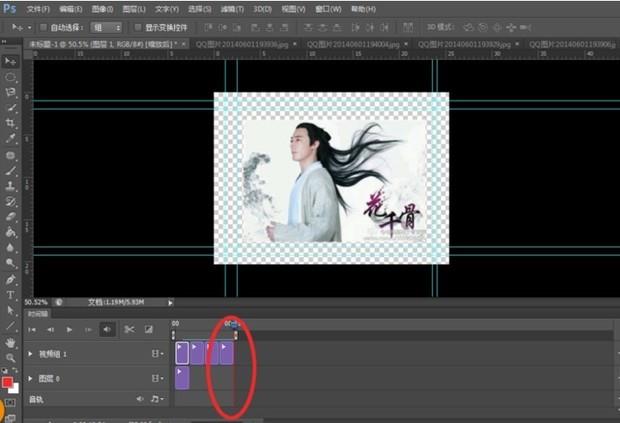620x423 pixels.
Task: Toggle the 显示变换控件 checkbox
Action: [138, 27]
